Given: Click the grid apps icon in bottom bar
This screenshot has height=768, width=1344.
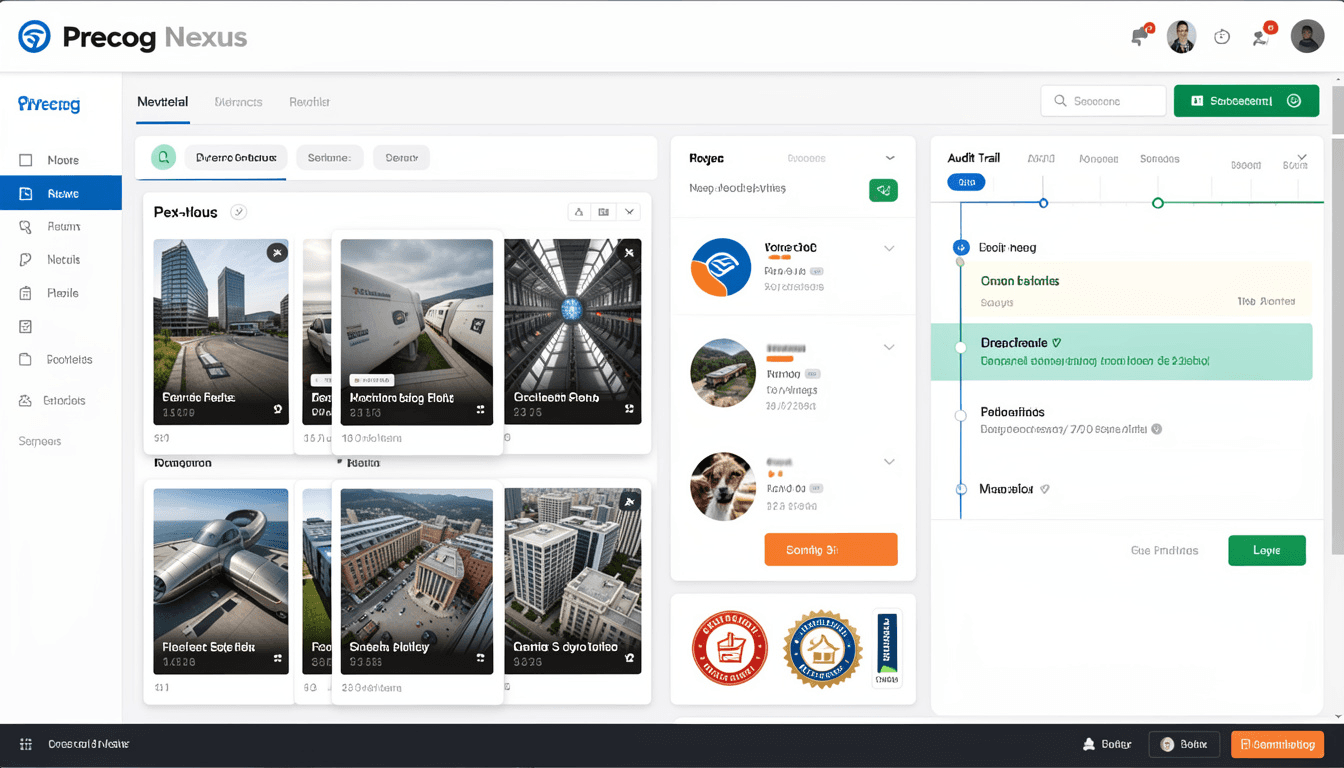Looking at the screenshot, I should [x=26, y=744].
